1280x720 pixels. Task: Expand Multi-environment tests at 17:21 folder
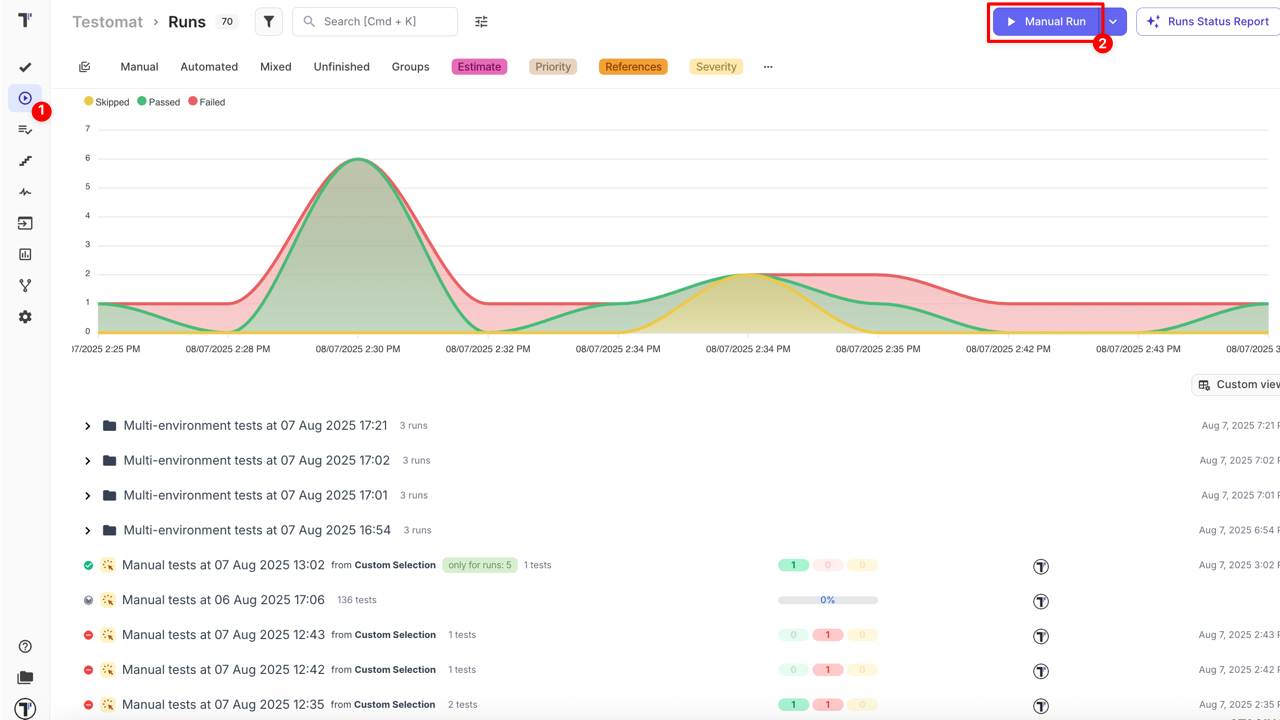tap(88, 426)
